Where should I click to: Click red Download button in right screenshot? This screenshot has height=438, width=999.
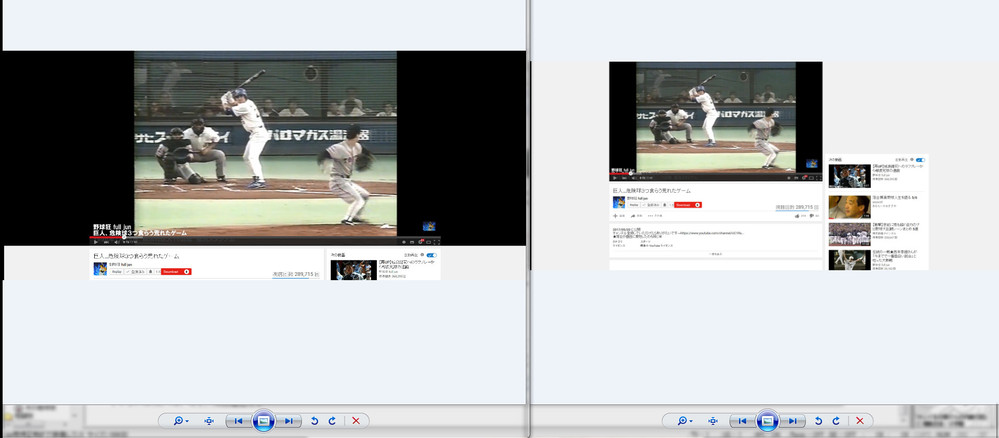(687, 204)
